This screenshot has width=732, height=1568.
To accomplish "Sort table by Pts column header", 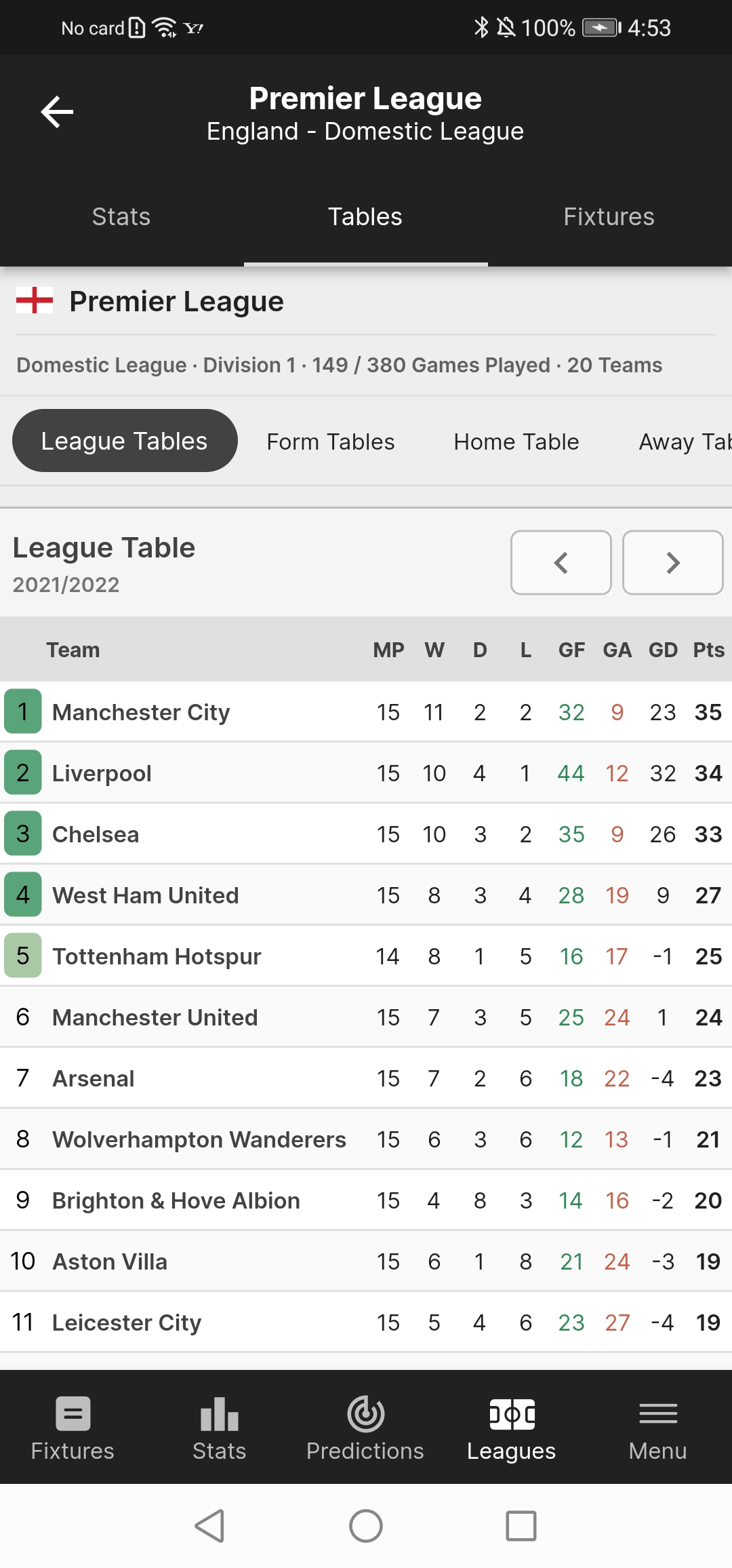I will pos(708,650).
